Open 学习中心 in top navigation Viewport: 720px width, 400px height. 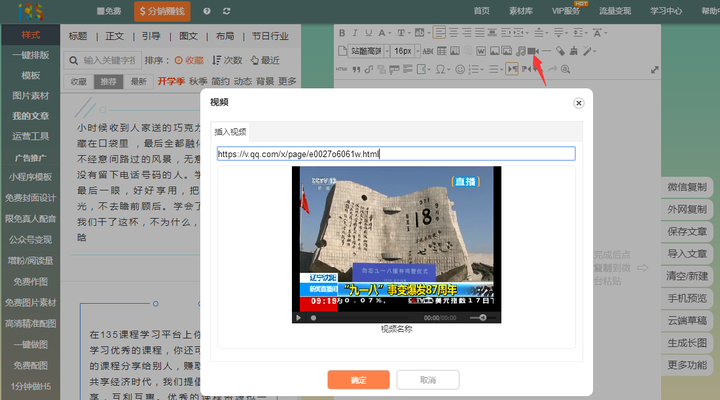[x=666, y=11]
